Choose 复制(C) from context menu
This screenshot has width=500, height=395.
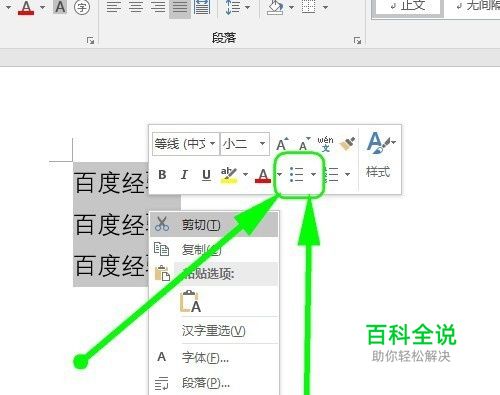coord(214,250)
